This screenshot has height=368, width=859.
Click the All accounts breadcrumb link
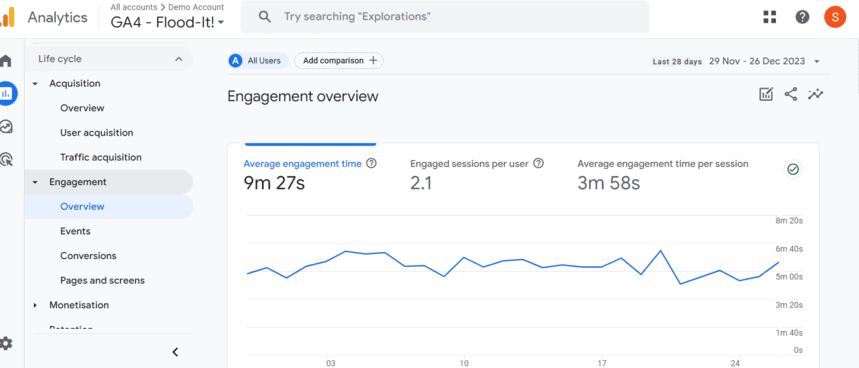coord(134,7)
